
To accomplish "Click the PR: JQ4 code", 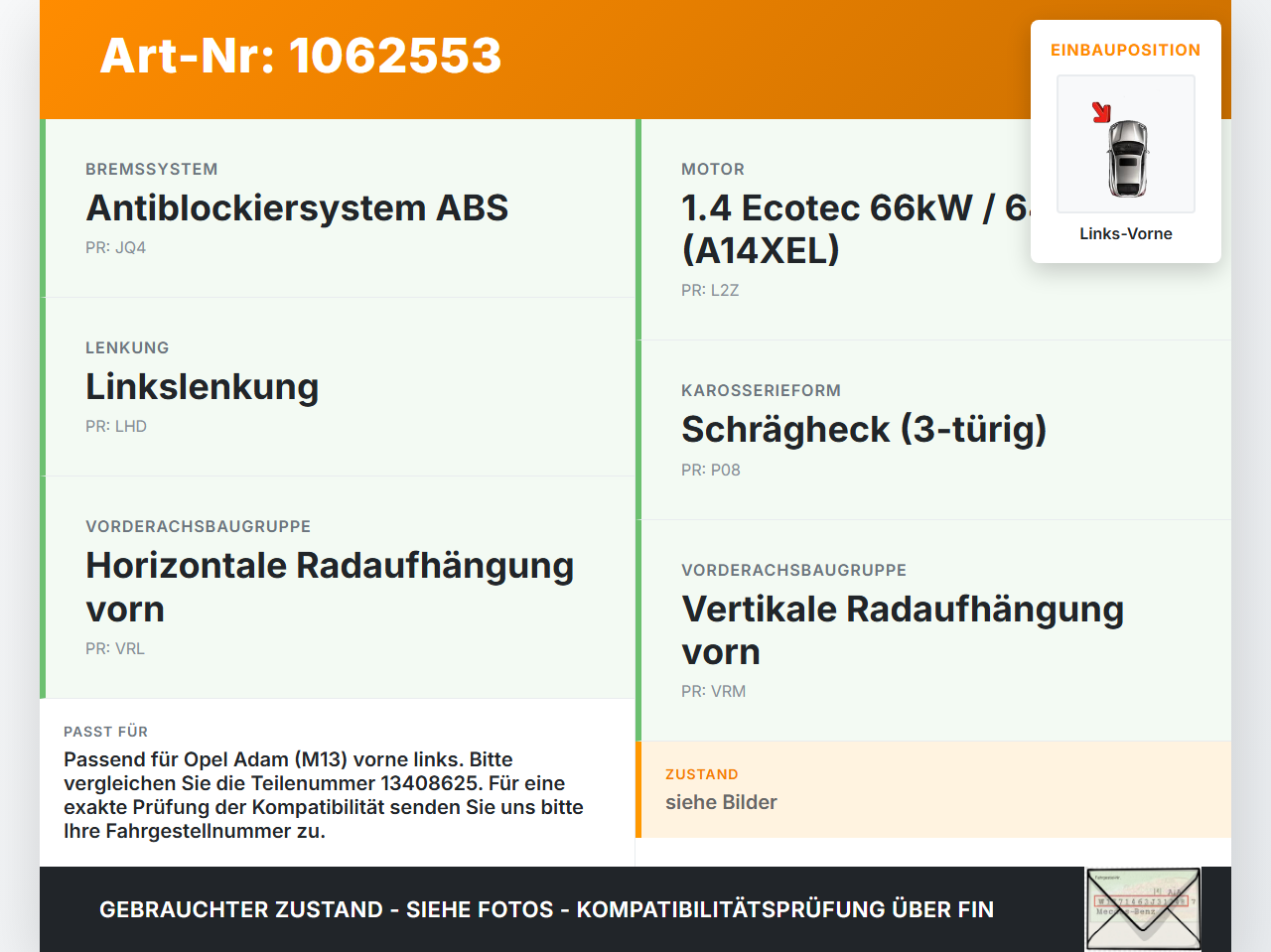I will (x=115, y=248).
